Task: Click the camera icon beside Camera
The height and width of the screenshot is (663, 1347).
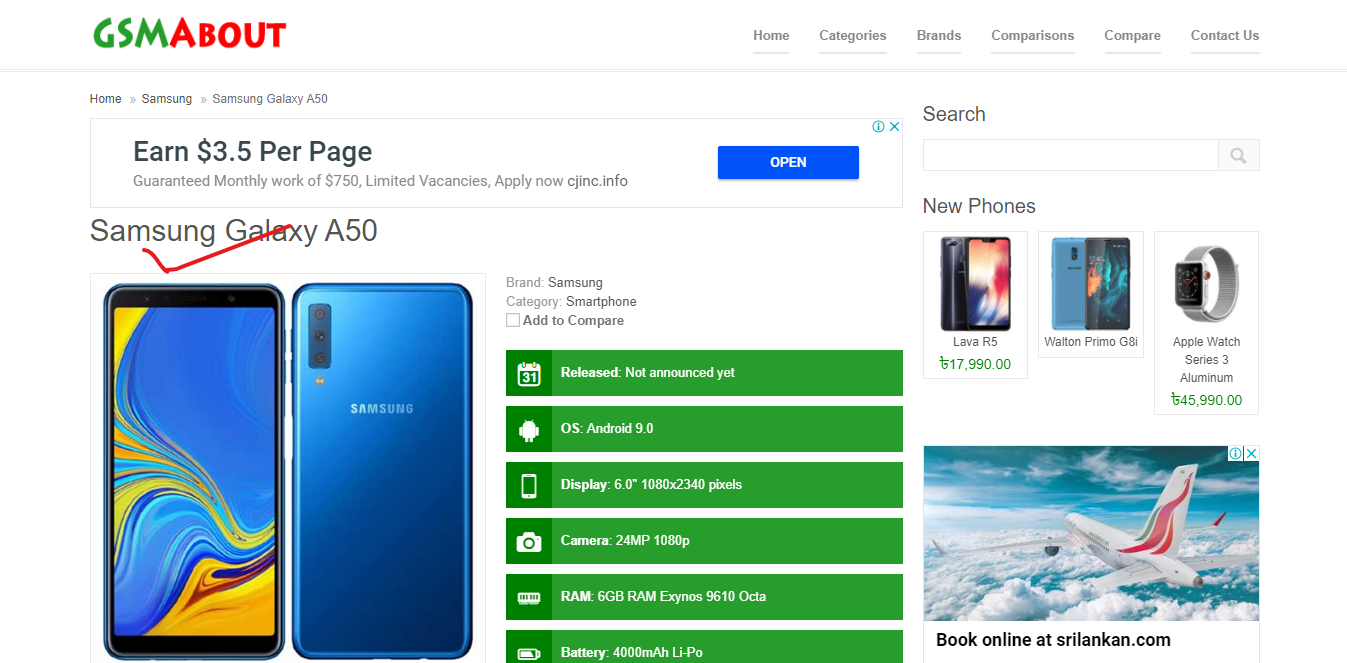Action: [x=529, y=541]
